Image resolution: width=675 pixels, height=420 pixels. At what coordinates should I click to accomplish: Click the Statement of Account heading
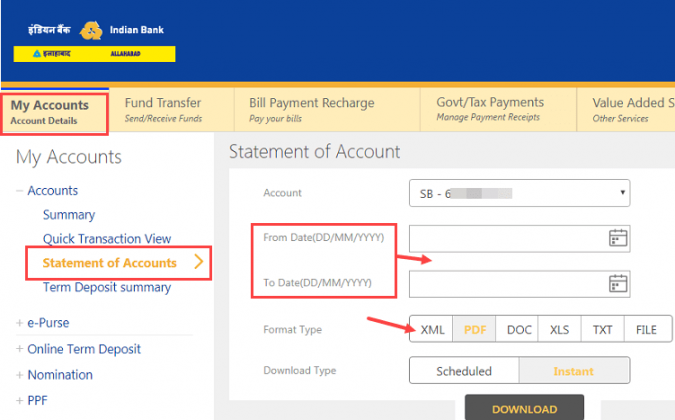click(315, 151)
